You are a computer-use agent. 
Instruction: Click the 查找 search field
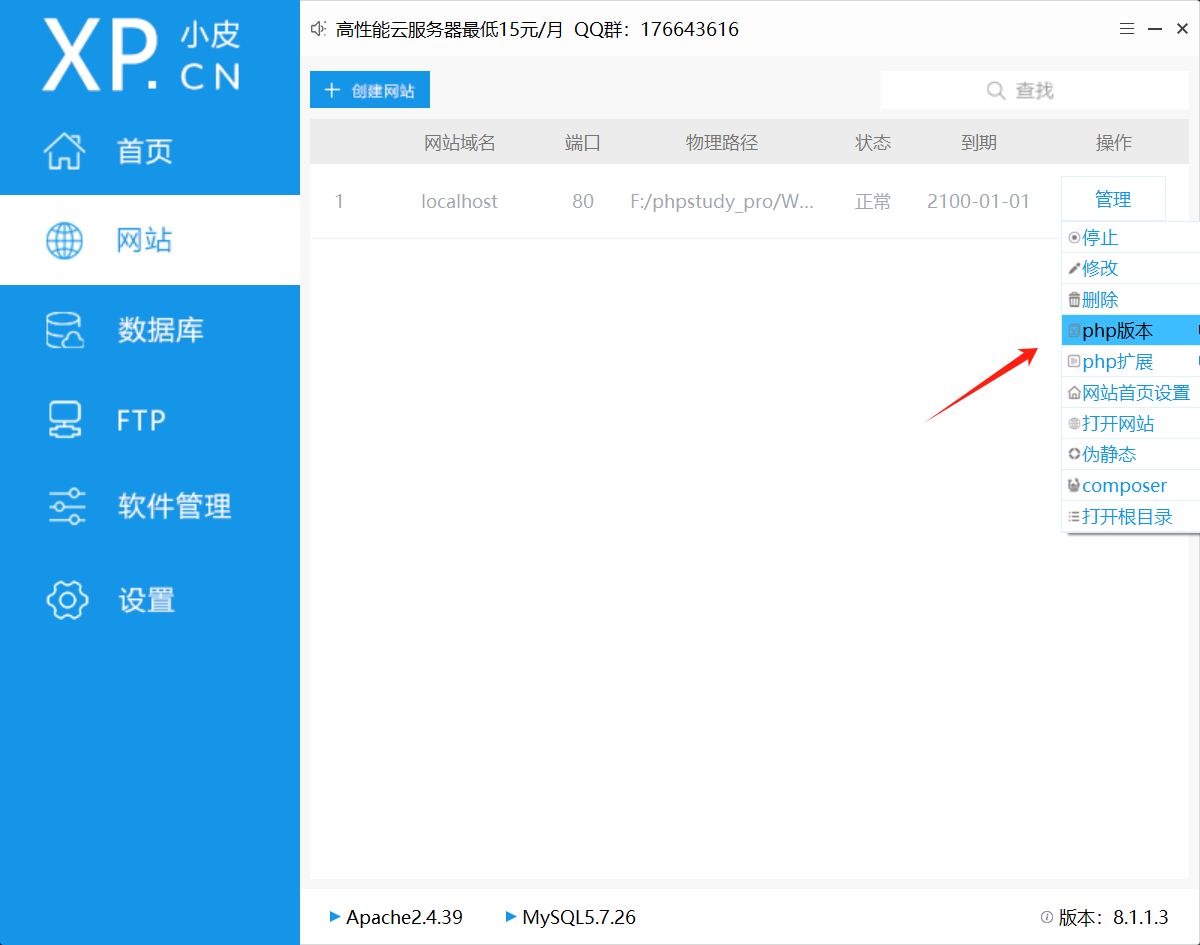point(1035,91)
